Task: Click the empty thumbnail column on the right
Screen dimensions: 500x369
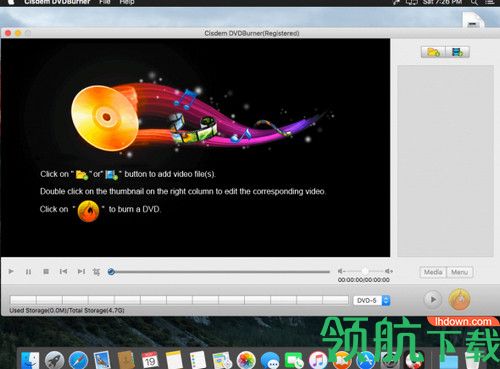Action: [445, 161]
